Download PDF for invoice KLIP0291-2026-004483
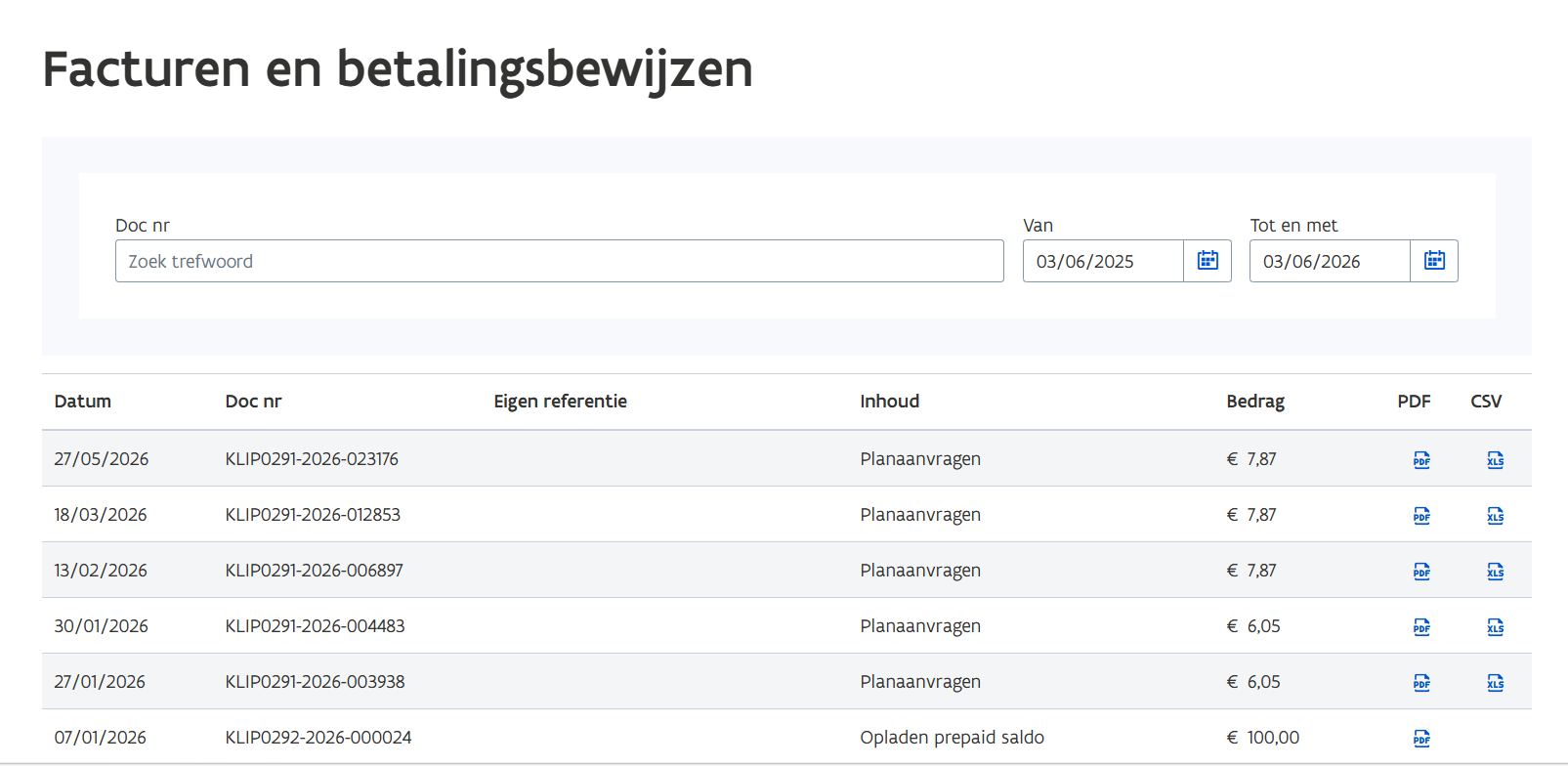Screen dimensions: 1568x766 [1421, 626]
